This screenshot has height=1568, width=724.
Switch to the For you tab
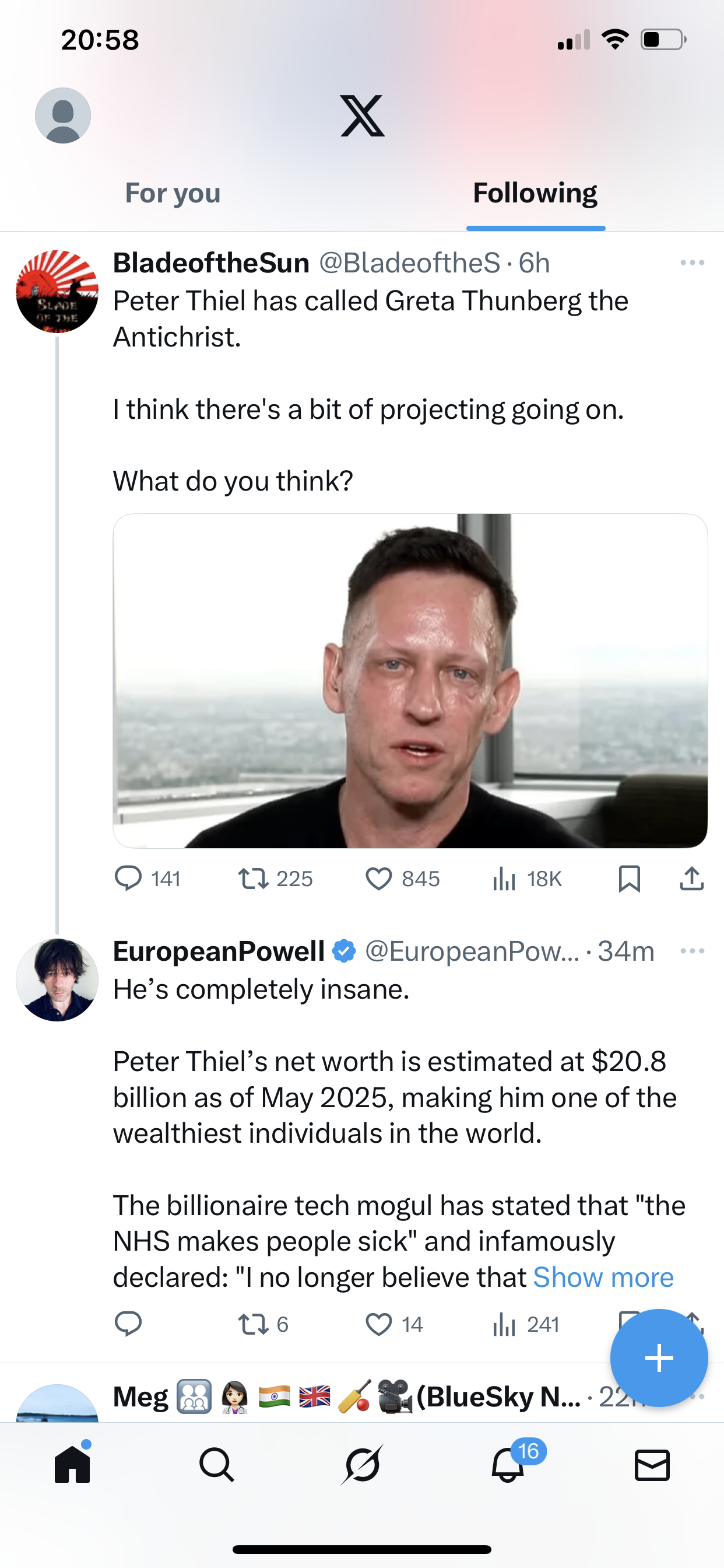click(173, 193)
